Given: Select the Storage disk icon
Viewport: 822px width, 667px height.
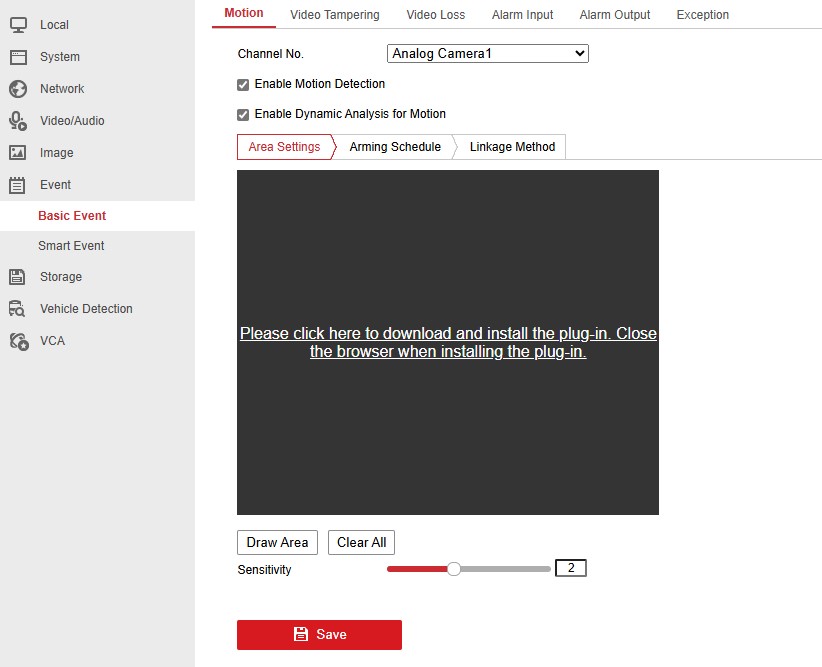Looking at the screenshot, I should tap(17, 277).
